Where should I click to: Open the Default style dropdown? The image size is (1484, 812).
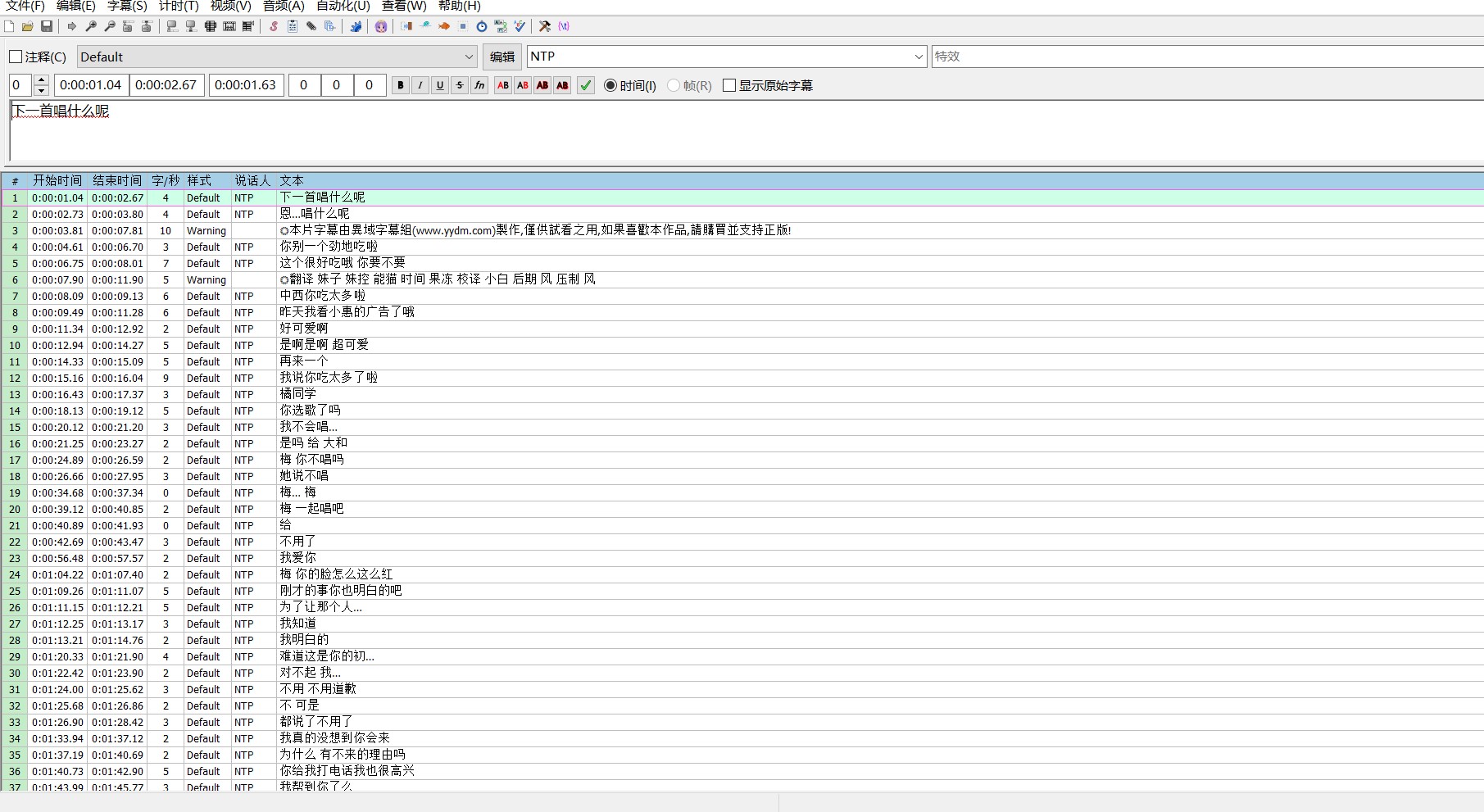(x=277, y=57)
